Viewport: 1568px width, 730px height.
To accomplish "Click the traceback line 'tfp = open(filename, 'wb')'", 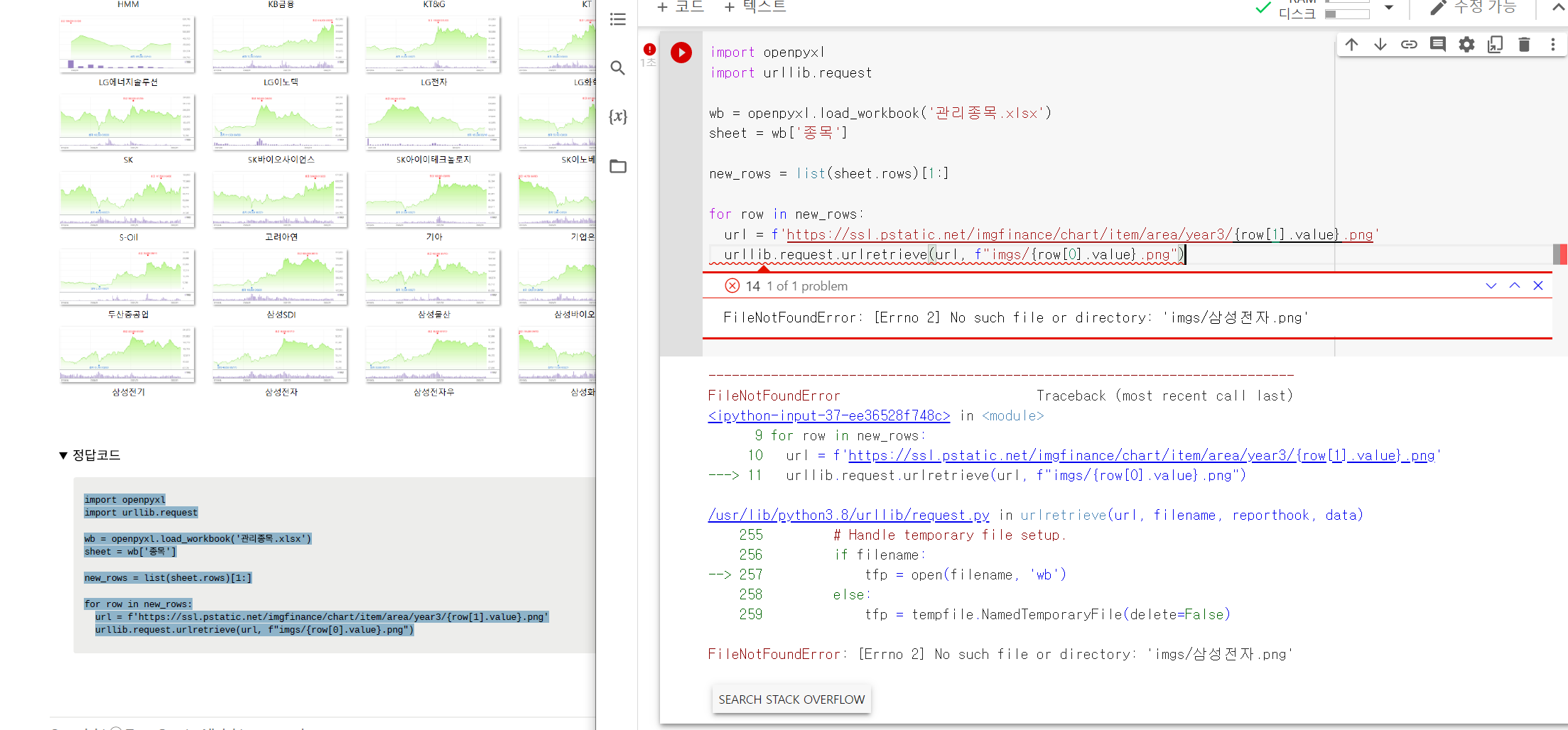I will click(x=966, y=575).
